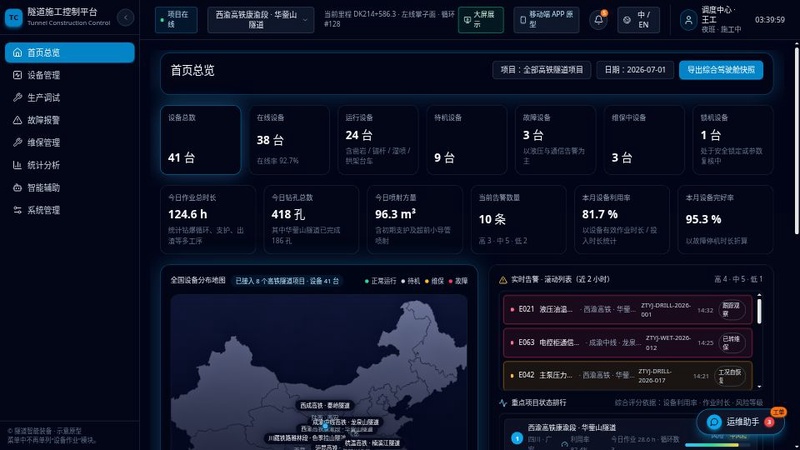
Task: Open 维保管理 in the sidebar
Action: (x=70, y=142)
